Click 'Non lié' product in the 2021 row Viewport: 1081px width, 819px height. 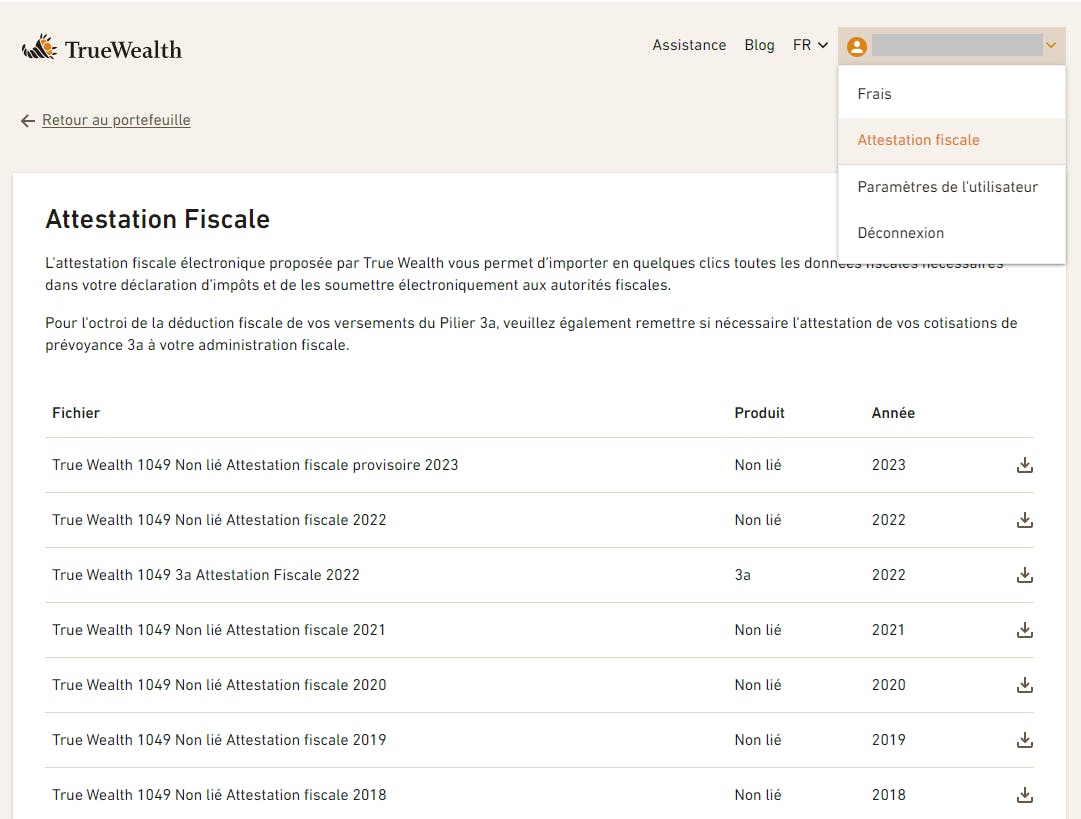[x=758, y=630]
